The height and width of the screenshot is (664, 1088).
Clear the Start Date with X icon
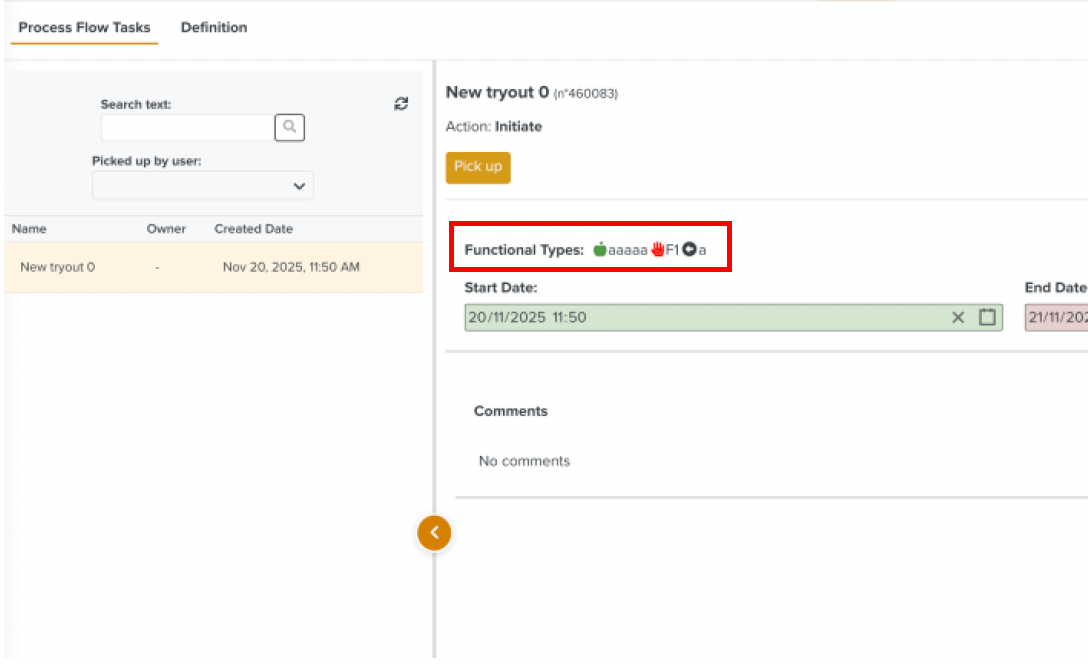(x=958, y=317)
